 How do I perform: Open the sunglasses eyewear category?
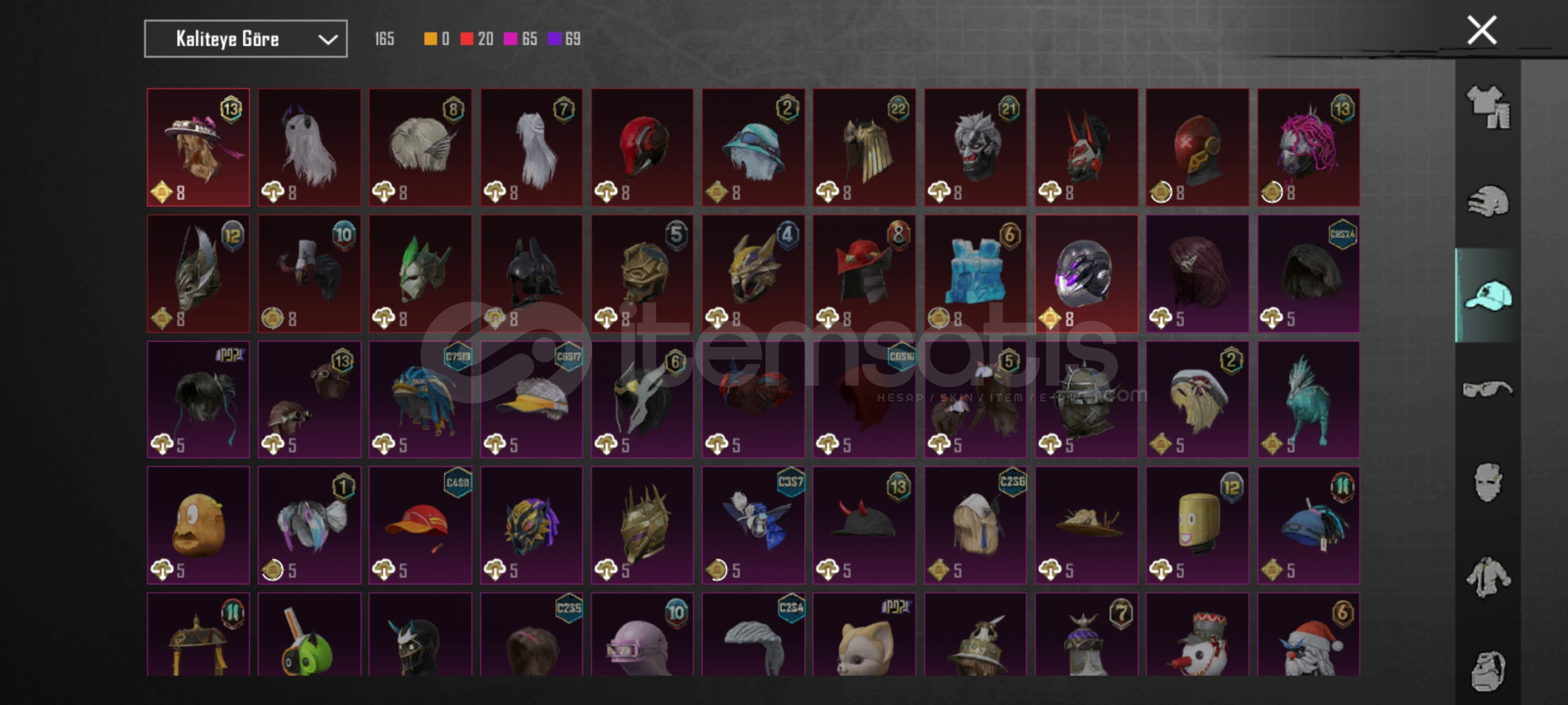pyautogui.click(x=1488, y=389)
